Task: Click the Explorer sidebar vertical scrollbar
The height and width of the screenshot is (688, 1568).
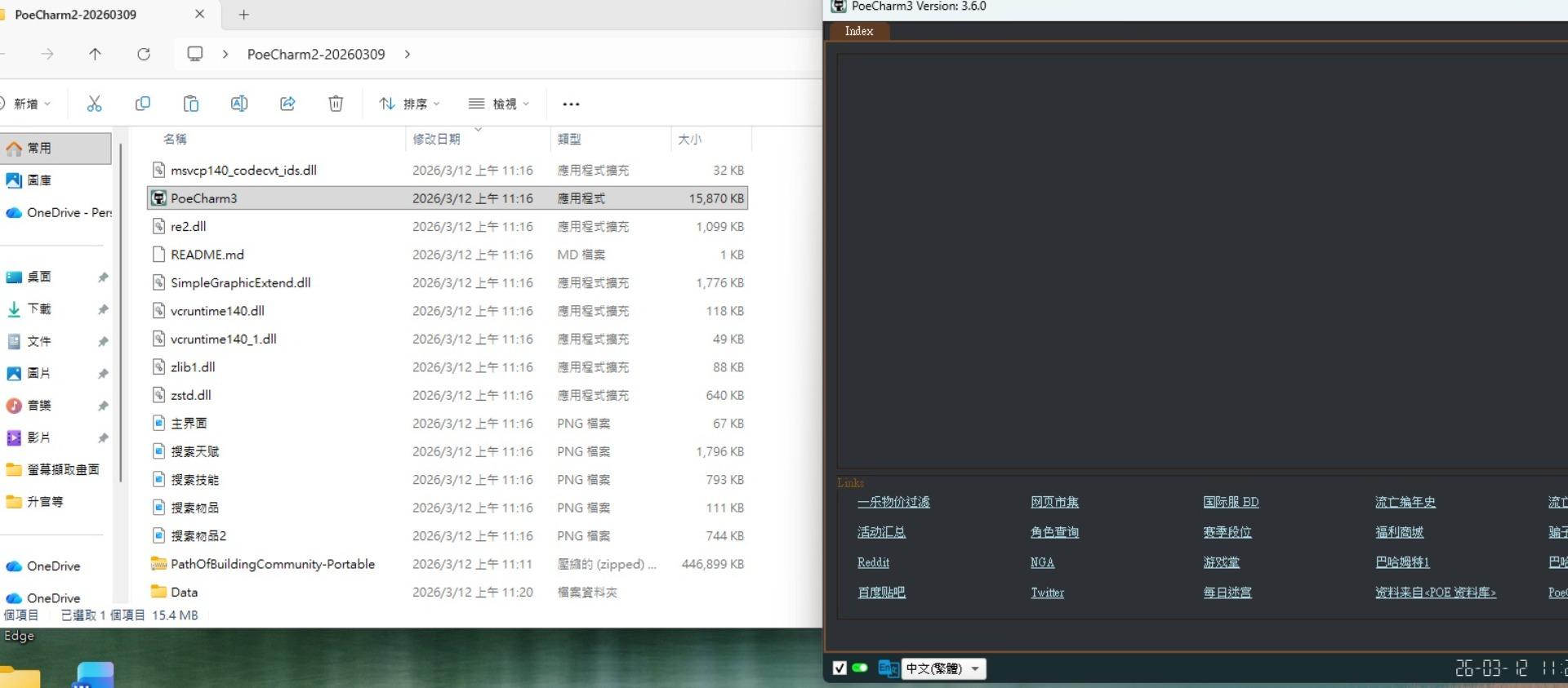Action: 120,313
